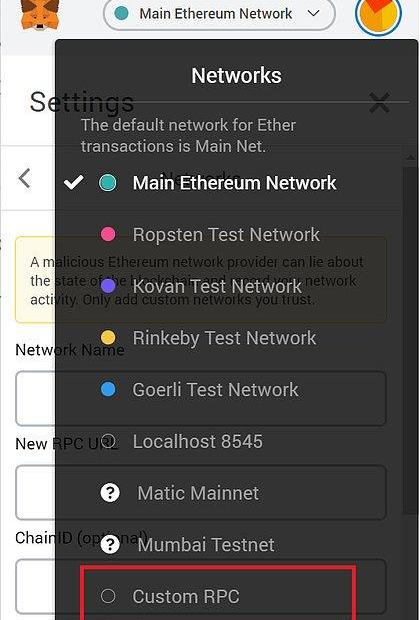The image size is (420, 620).
Task: Click the purple Kovan network dot
Action: pos(108,285)
